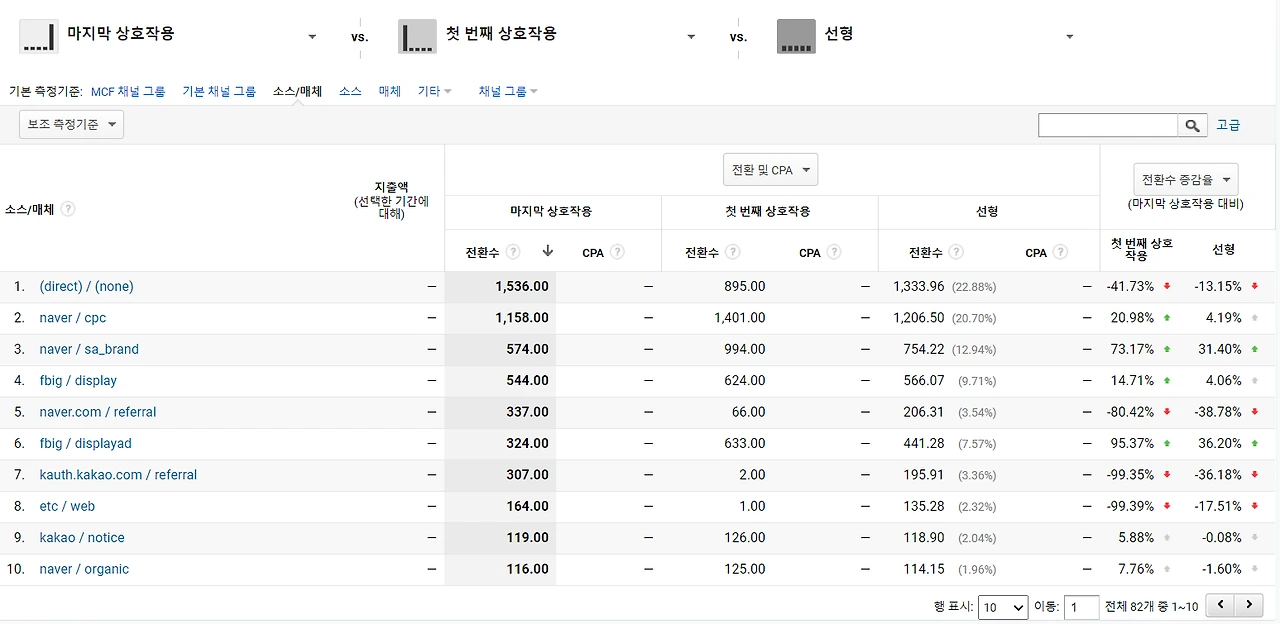Click the 고급 advanced filter link
Screen dimensions: 1280x624
point(1228,125)
